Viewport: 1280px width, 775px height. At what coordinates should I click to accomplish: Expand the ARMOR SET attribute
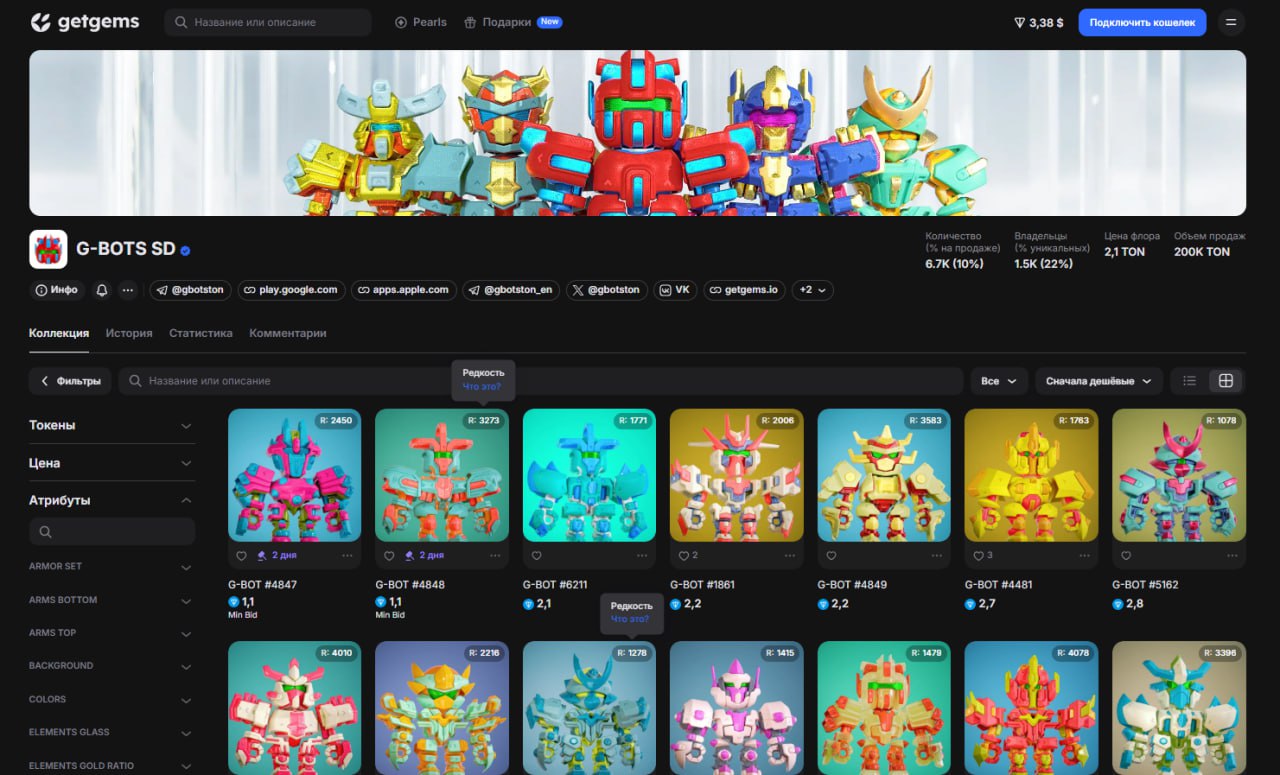(x=111, y=567)
